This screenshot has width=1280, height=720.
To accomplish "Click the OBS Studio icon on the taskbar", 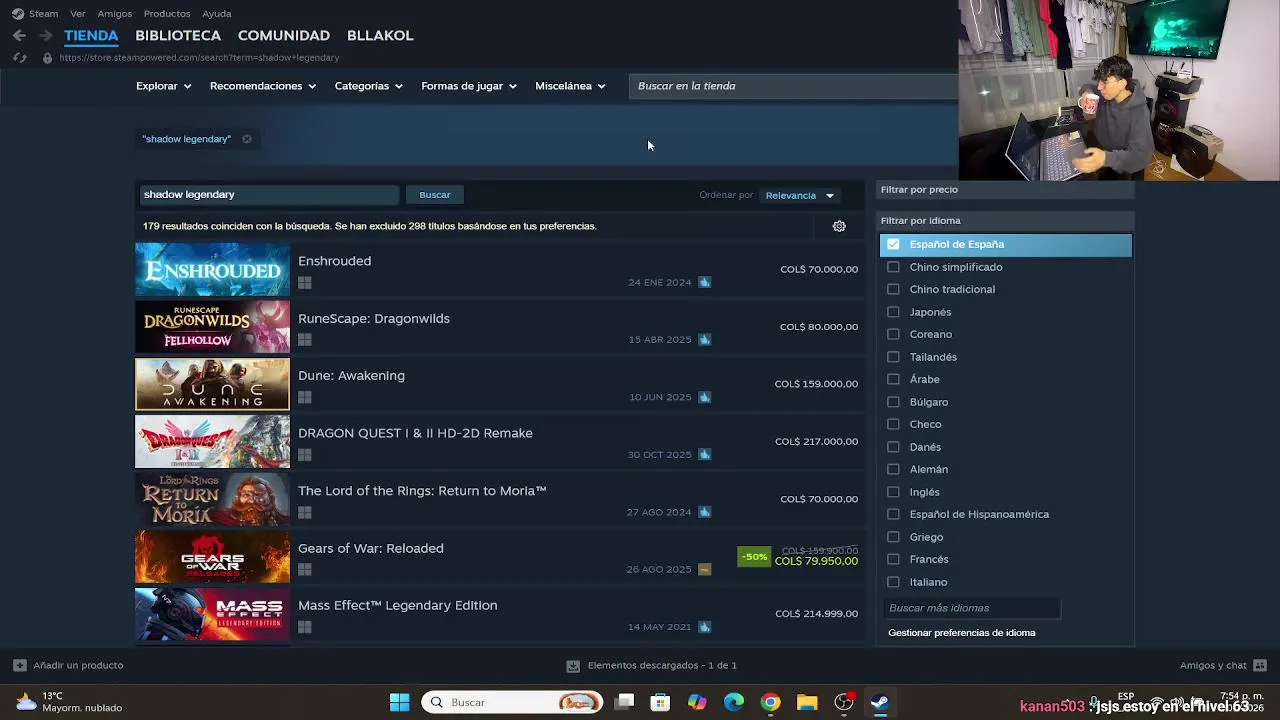I will pos(844,702).
